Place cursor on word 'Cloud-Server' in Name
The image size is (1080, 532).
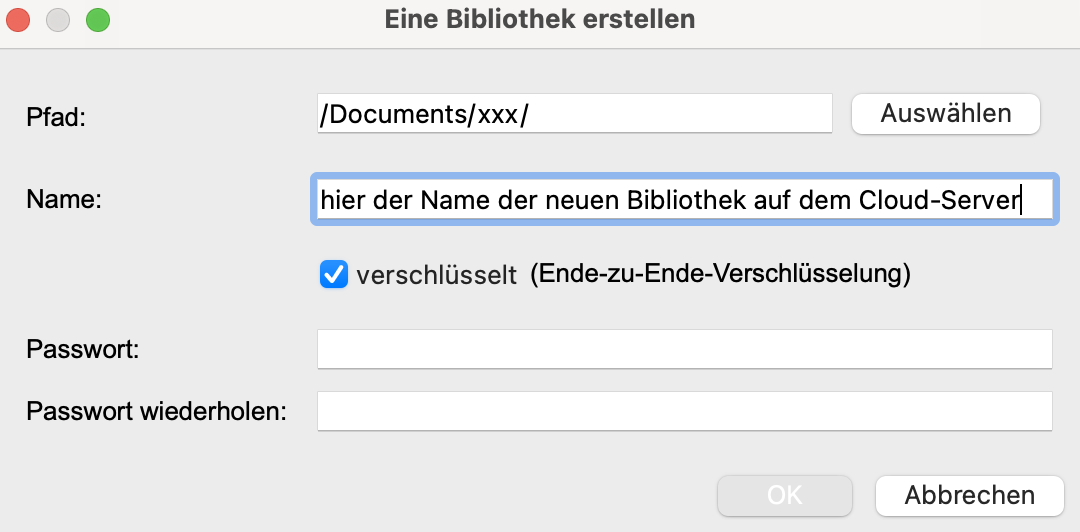pyautogui.click(x=939, y=200)
